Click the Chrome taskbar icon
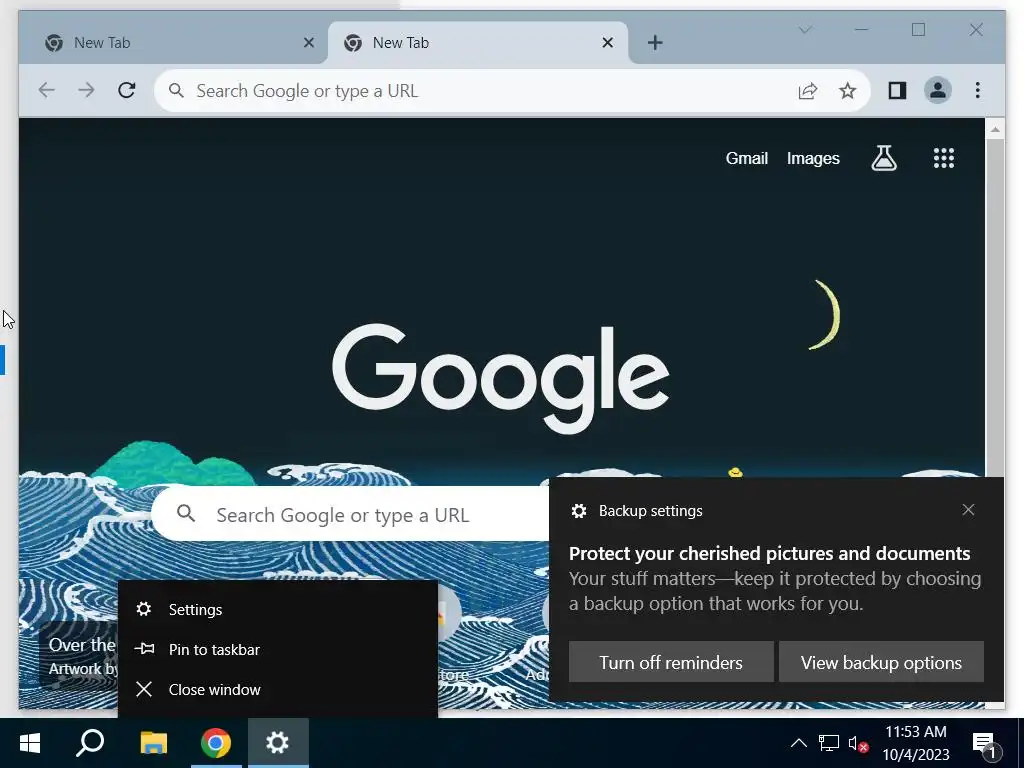This screenshot has width=1024, height=768. [216, 743]
